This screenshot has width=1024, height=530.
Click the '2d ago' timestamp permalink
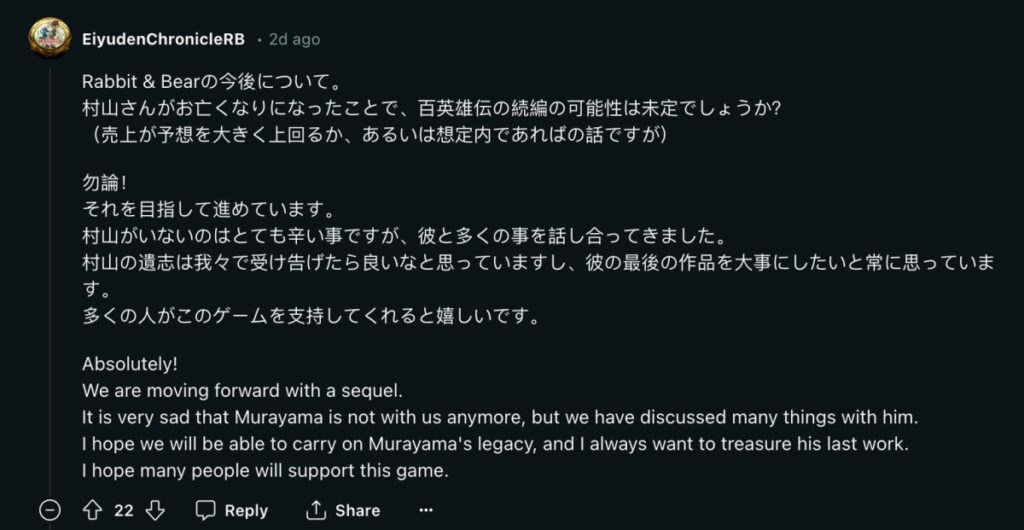[294, 39]
